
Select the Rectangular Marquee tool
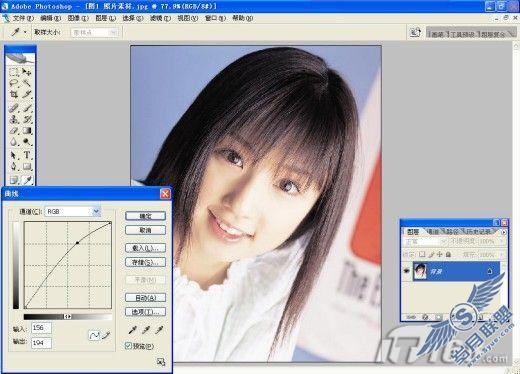tap(14, 71)
